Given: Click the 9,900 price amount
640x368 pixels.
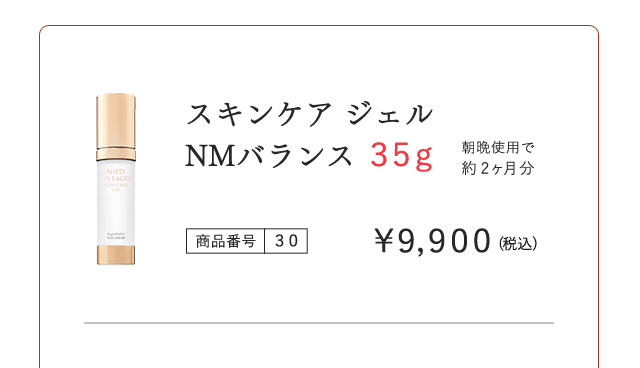Looking at the screenshot, I should [x=444, y=242].
